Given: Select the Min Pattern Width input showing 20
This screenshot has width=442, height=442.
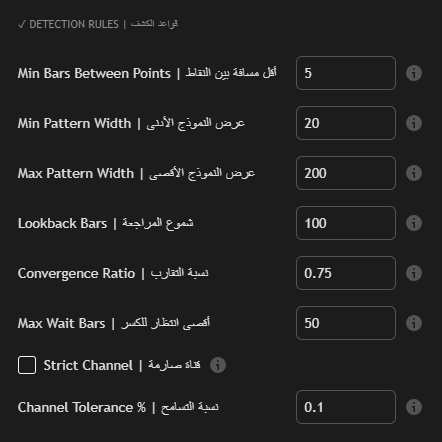Looking at the screenshot, I should pos(346,123).
